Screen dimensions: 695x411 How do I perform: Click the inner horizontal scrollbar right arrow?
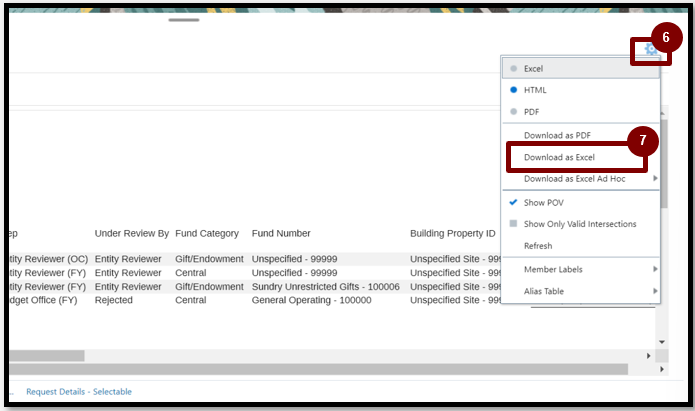click(x=648, y=356)
